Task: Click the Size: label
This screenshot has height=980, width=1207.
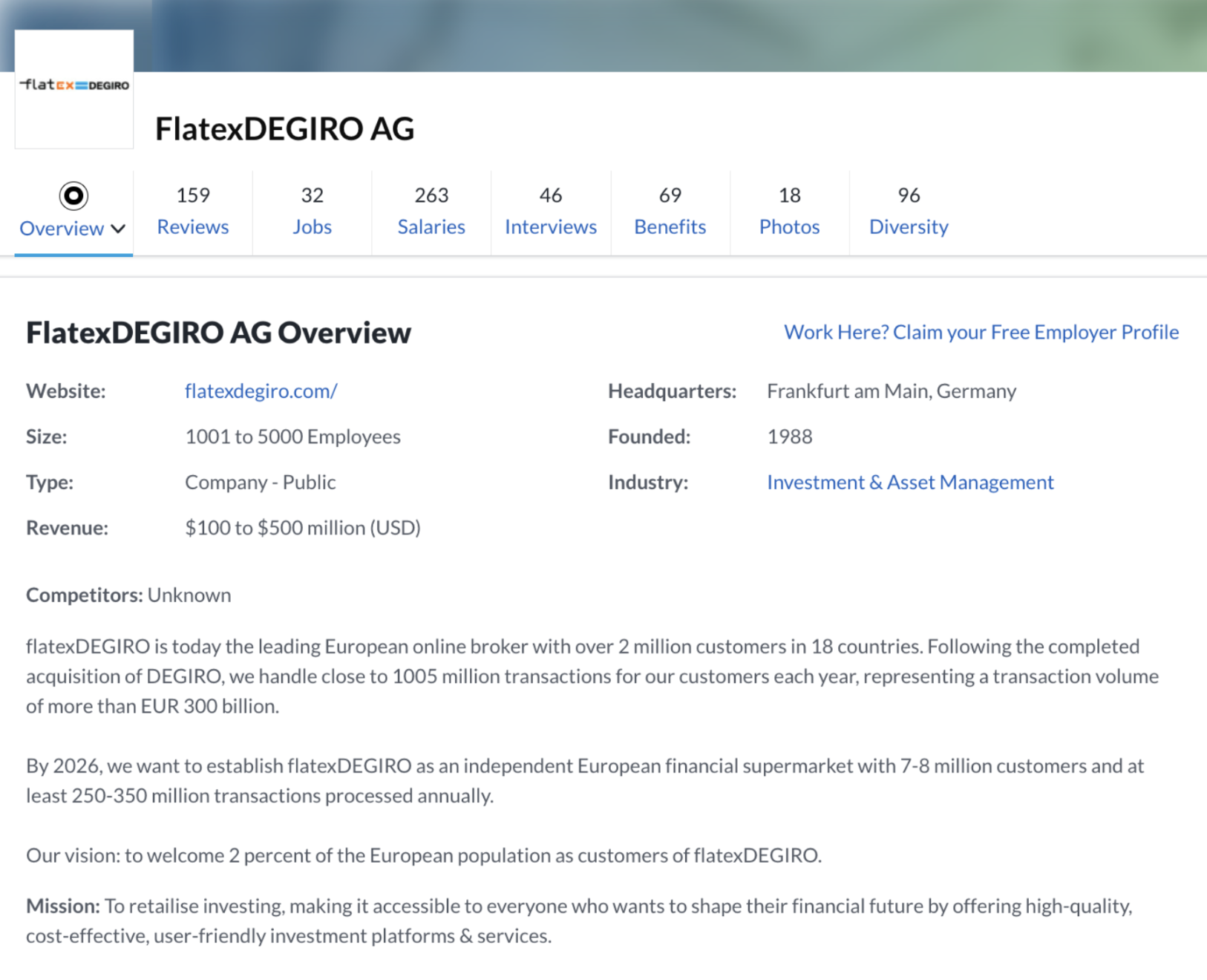Action: pos(47,437)
